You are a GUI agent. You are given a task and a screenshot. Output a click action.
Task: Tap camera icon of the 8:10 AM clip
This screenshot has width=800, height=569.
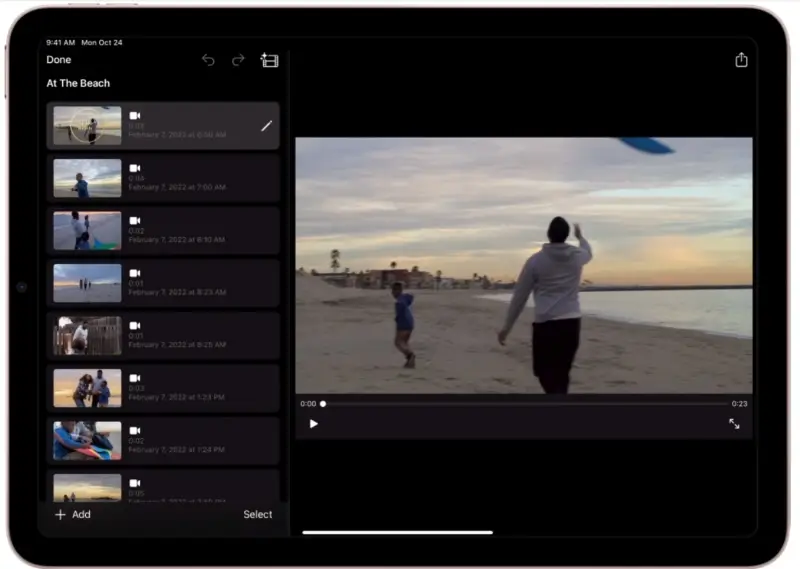tap(135, 220)
